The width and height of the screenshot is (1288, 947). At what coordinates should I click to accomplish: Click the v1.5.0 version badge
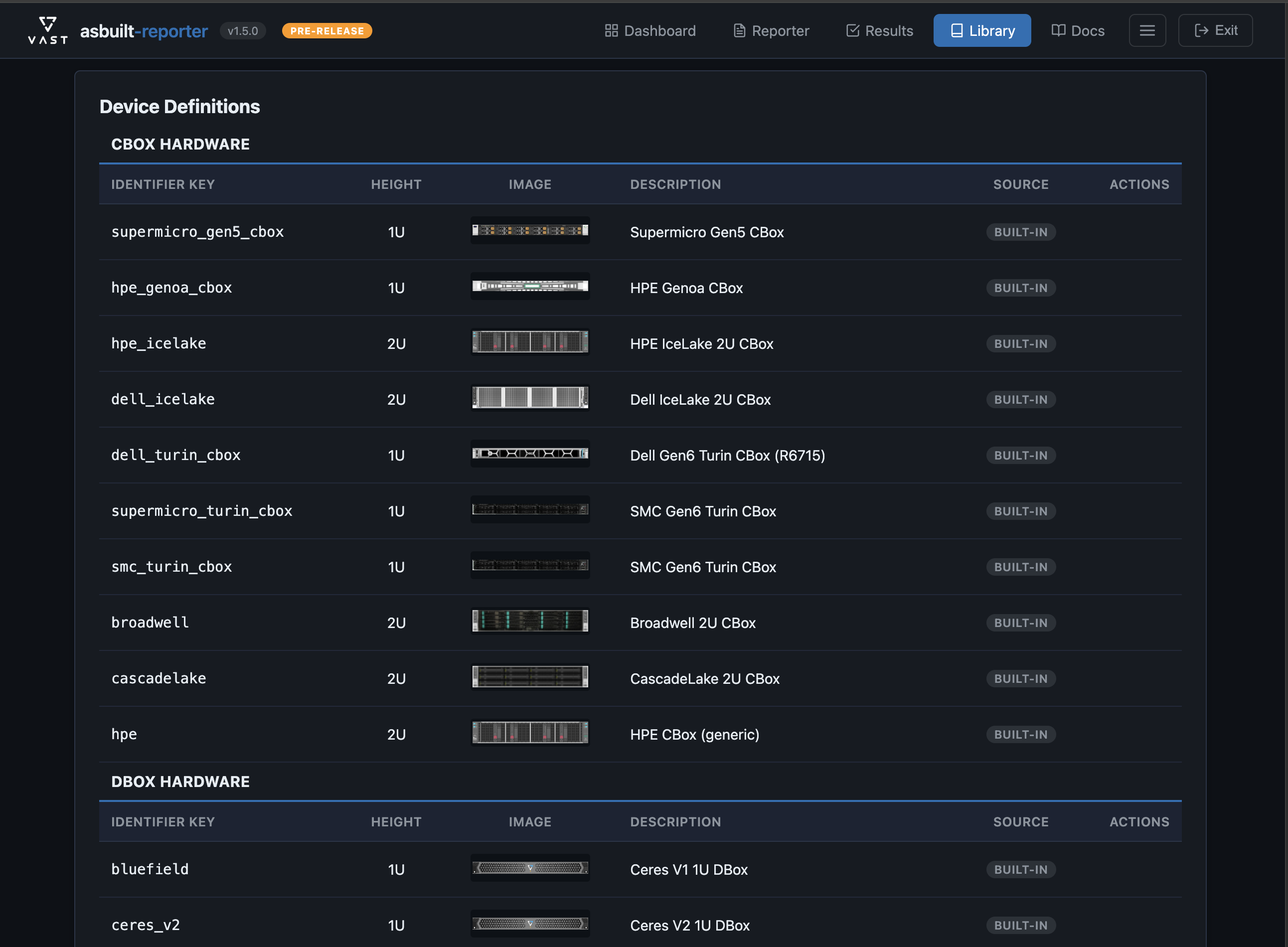242,31
